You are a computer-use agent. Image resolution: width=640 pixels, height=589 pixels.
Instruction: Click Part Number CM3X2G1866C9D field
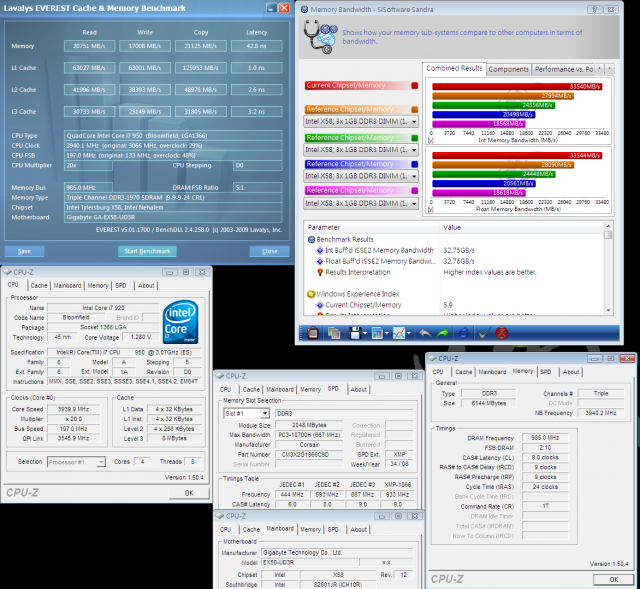click(x=309, y=455)
